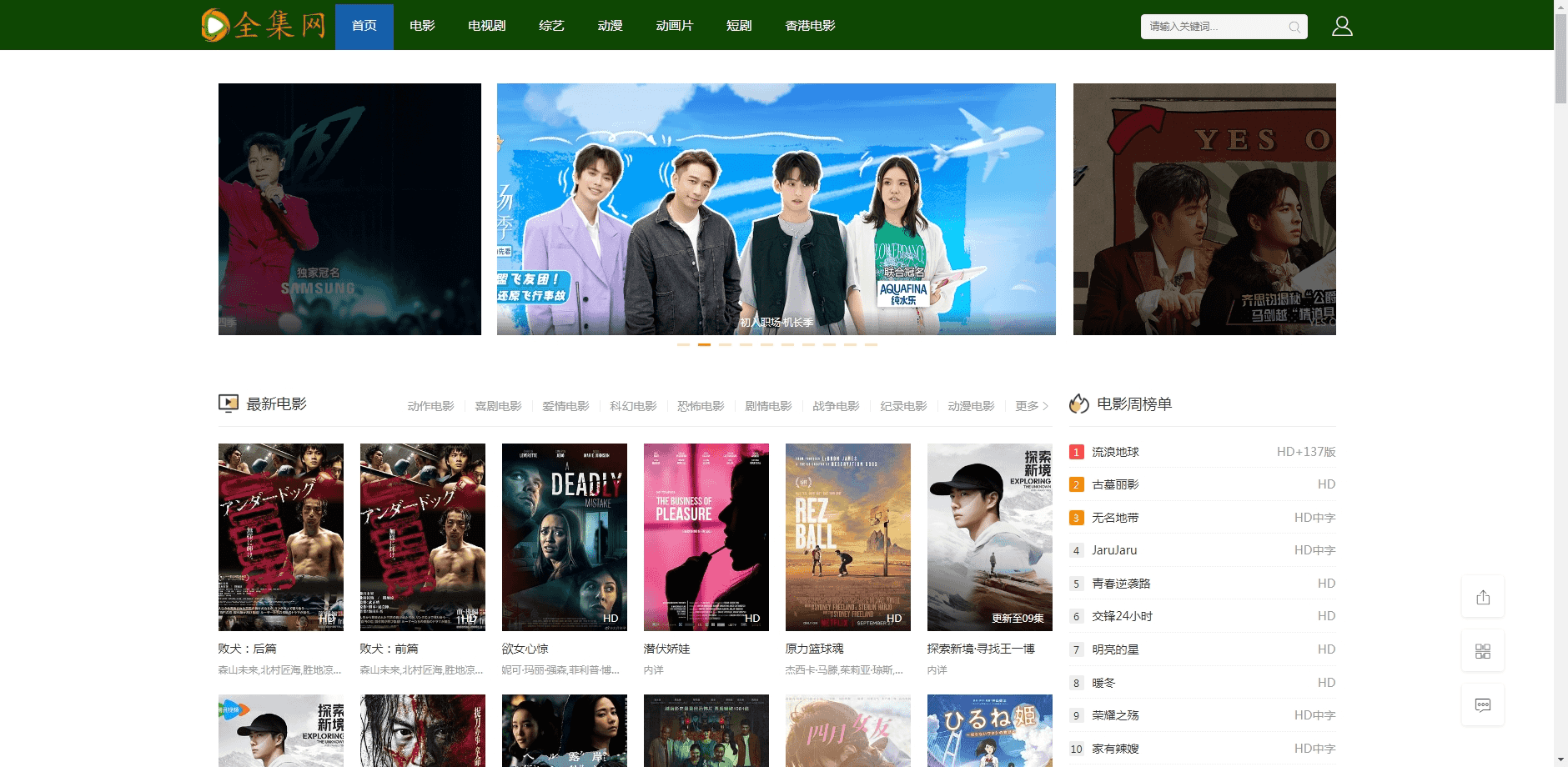Open the QR code icon on right sidebar
The image size is (1568, 767).
1483,651
